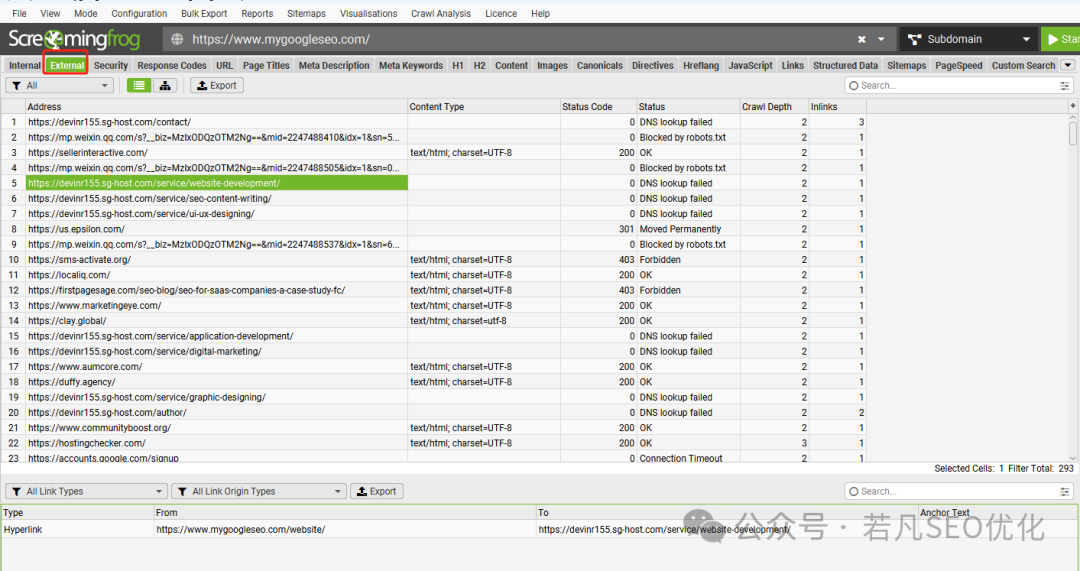Expand the tabs overflow arrow
Viewport: 1080px width, 571px height.
coord(1068,65)
